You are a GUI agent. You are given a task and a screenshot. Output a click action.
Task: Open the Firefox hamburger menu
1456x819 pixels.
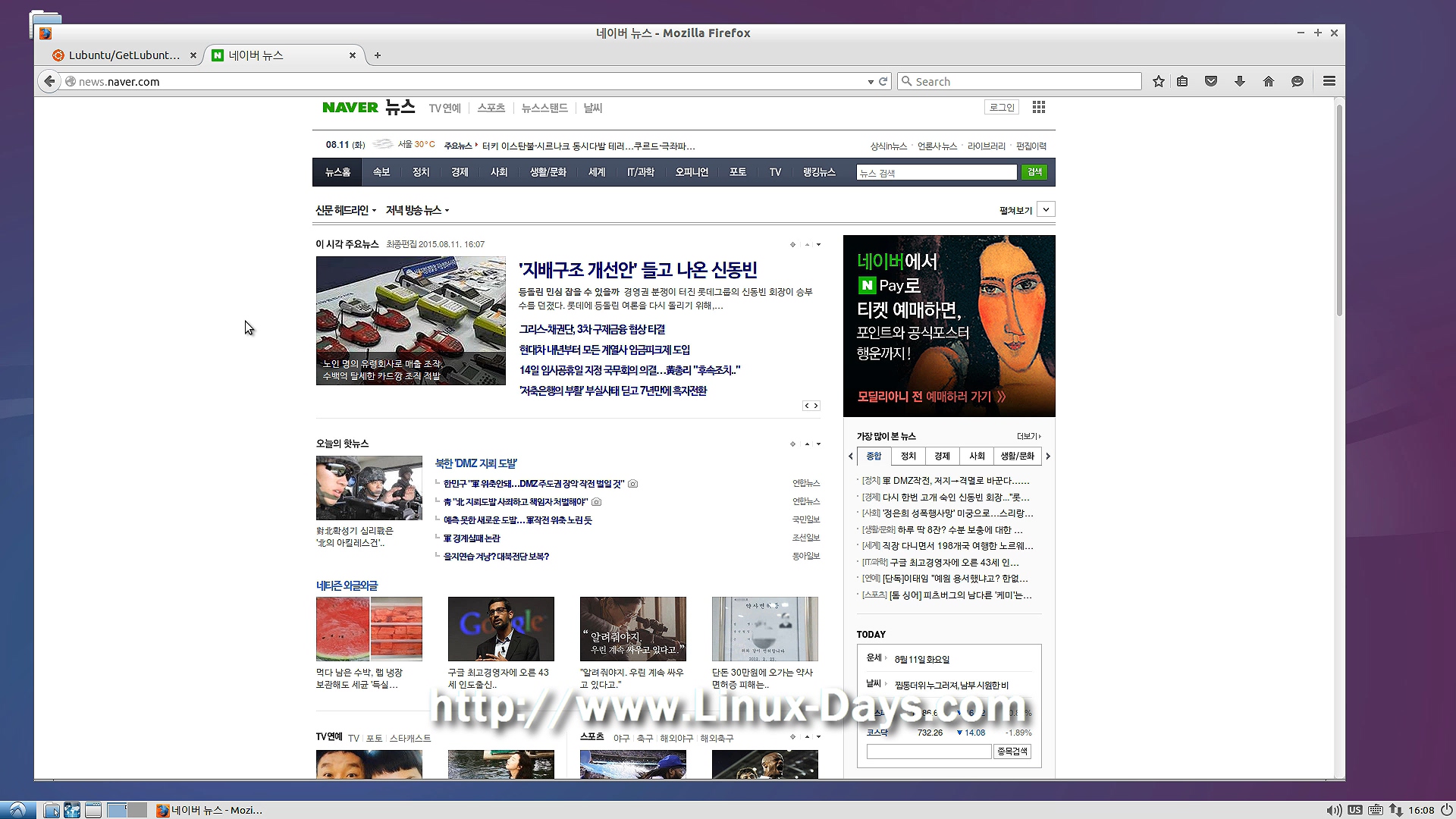tap(1329, 81)
